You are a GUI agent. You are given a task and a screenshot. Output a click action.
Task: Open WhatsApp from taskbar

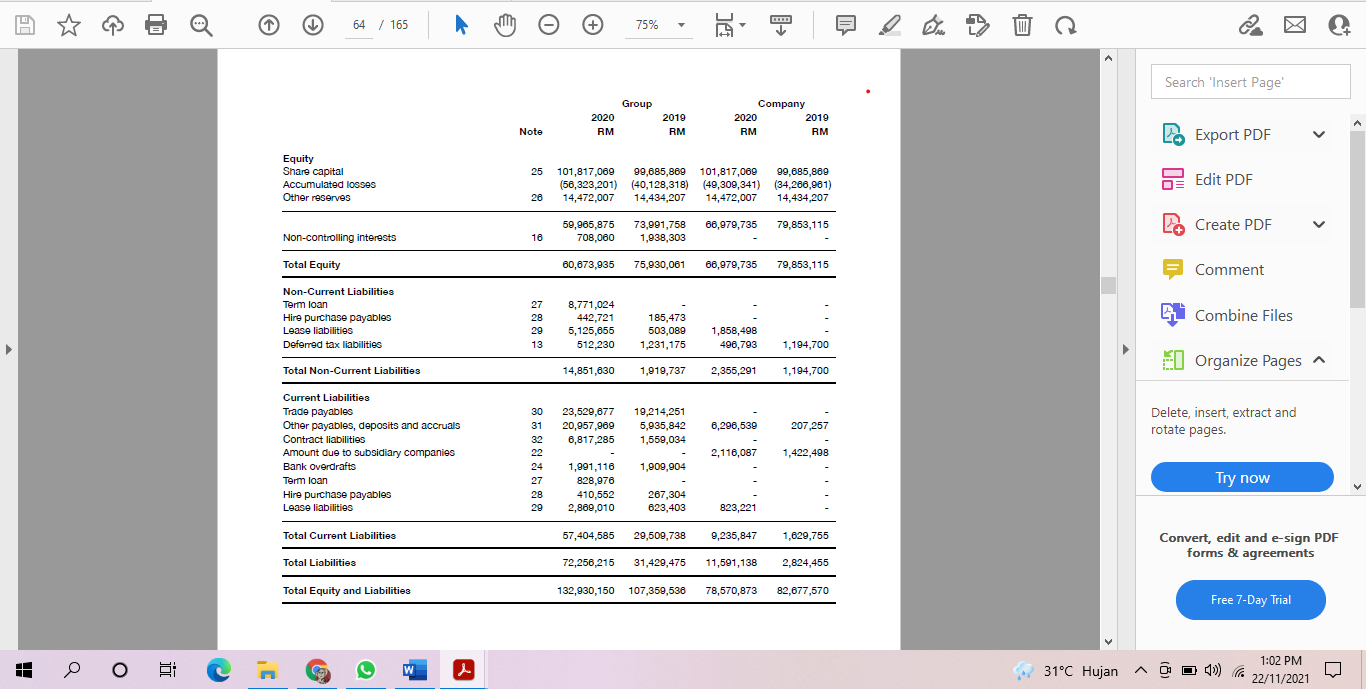[366, 671]
